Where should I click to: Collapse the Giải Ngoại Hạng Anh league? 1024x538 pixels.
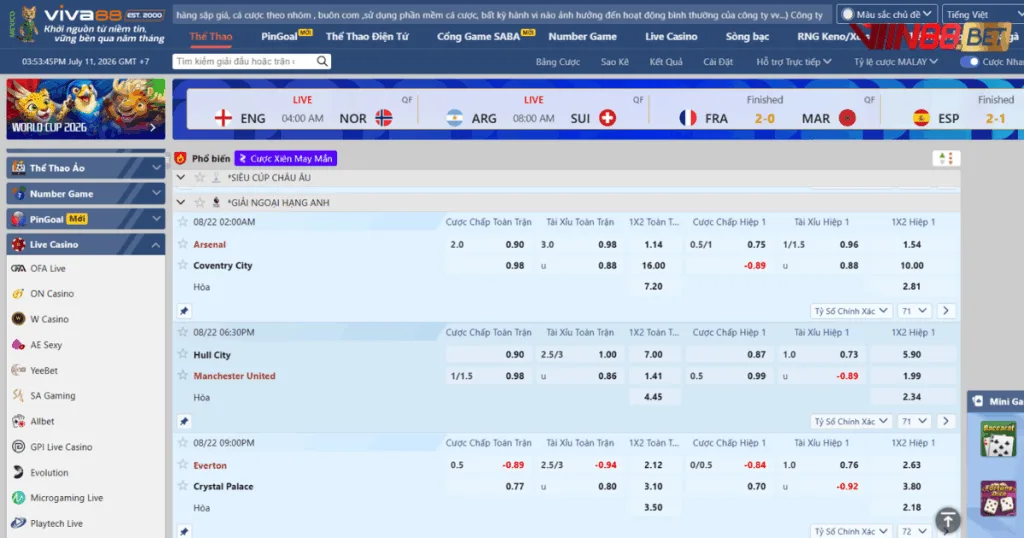click(181, 202)
